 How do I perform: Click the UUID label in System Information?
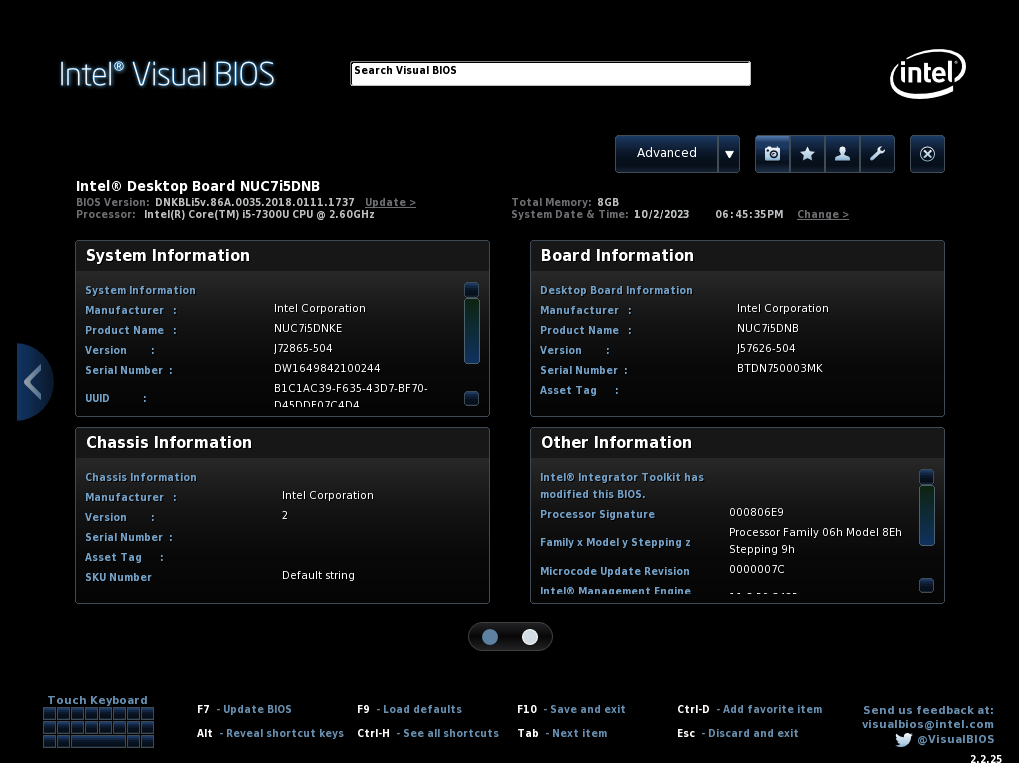coord(97,398)
